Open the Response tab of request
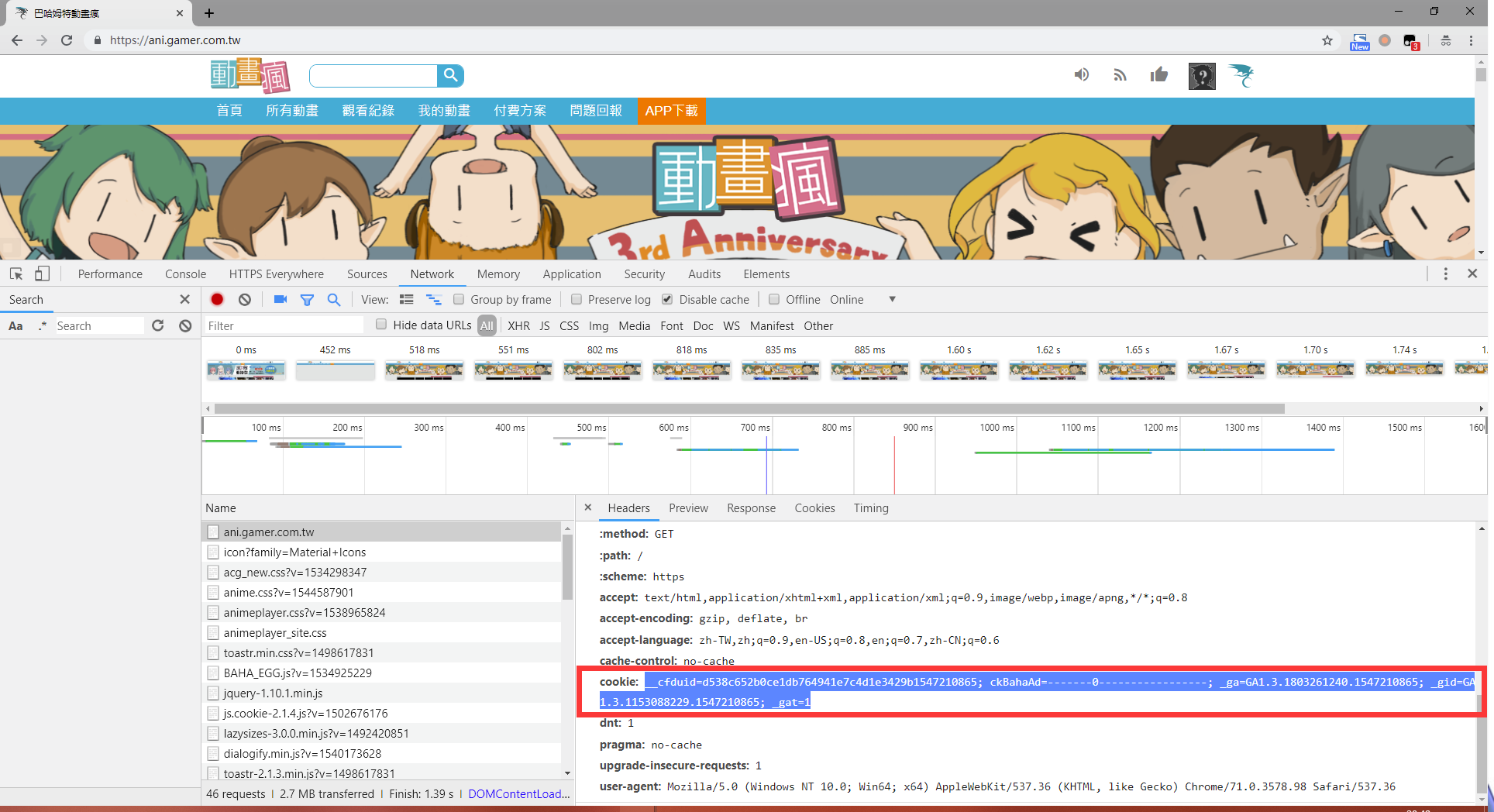The image size is (1494, 812). point(751,508)
